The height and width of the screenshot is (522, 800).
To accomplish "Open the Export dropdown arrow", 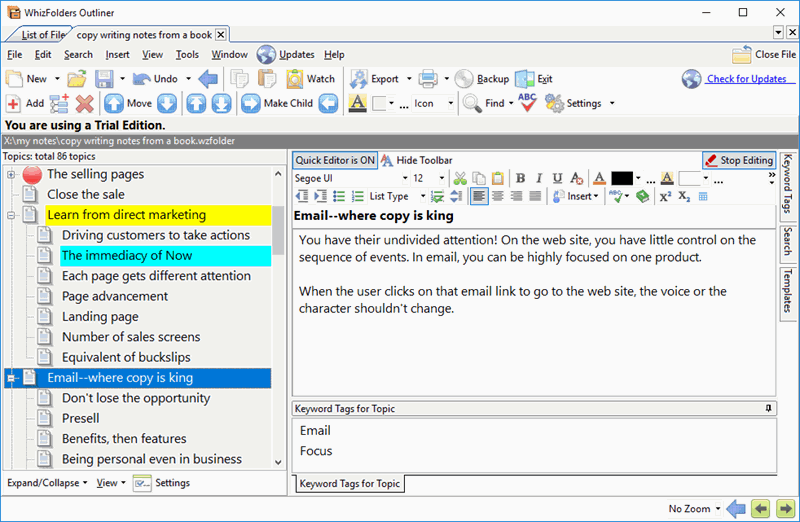I will [409, 79].
